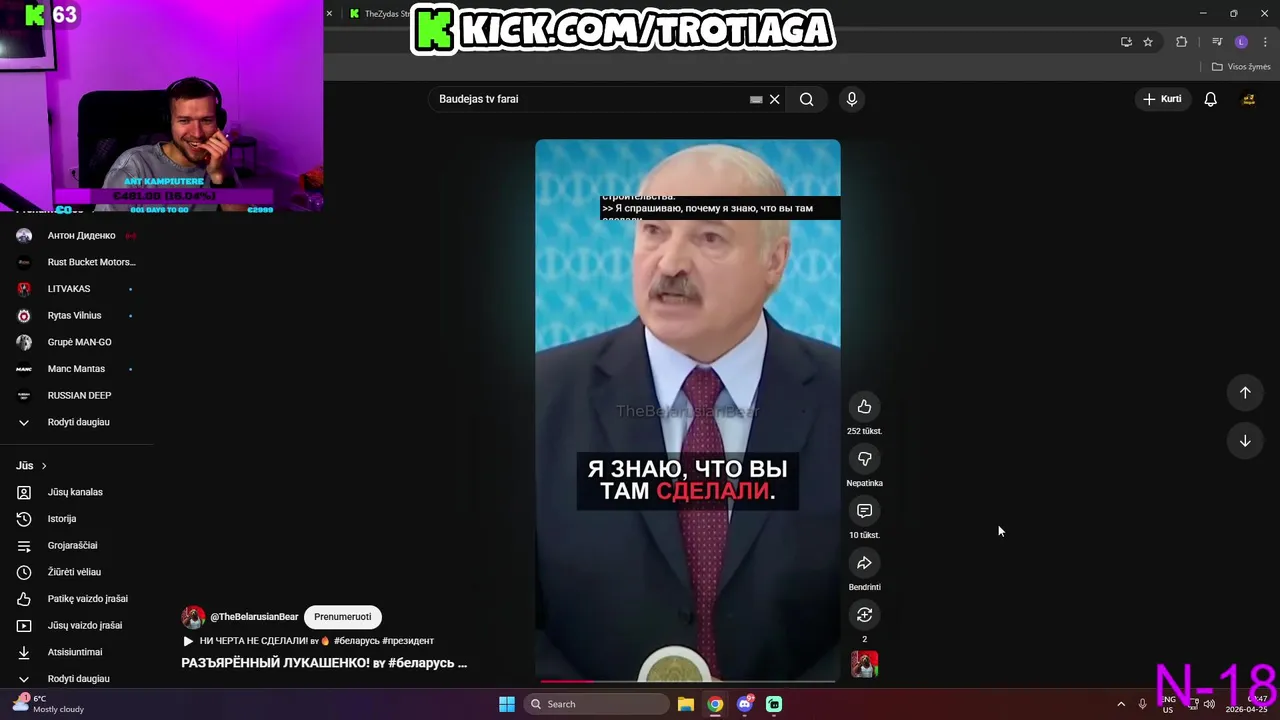Screen dimensions: 1280x720
Task: Open the Windows Start menu
Action: pos(507,704)
